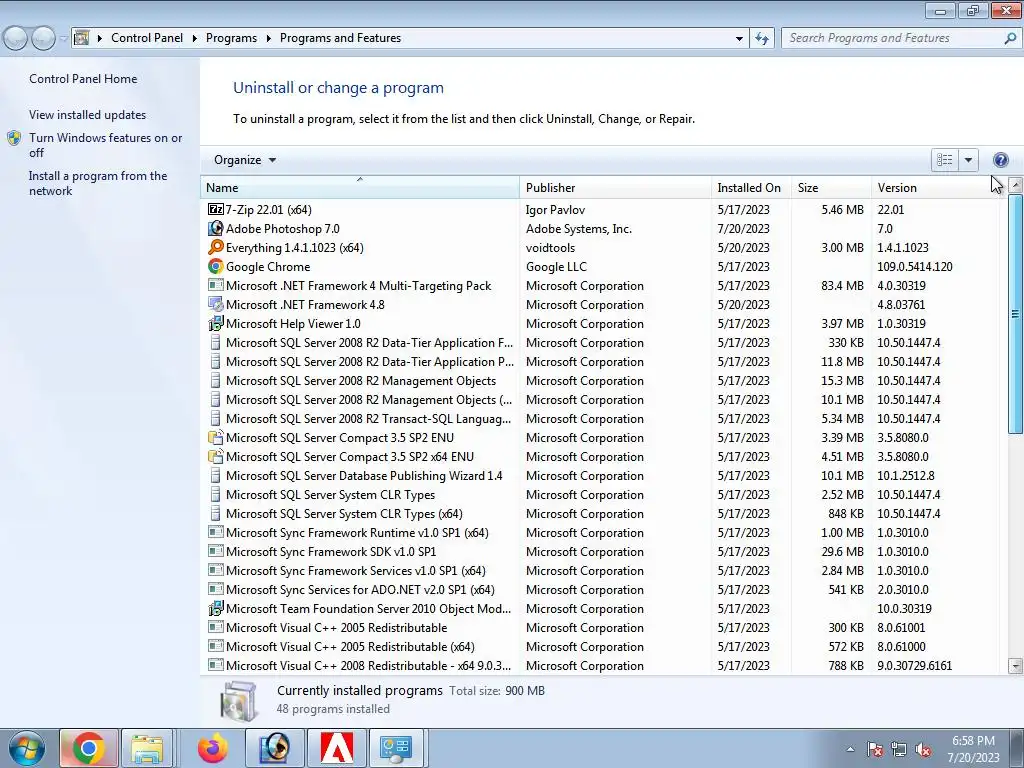Open Control Panel Home link
The width and height of the screenshot is (1024, 768).
pos(83,78)
